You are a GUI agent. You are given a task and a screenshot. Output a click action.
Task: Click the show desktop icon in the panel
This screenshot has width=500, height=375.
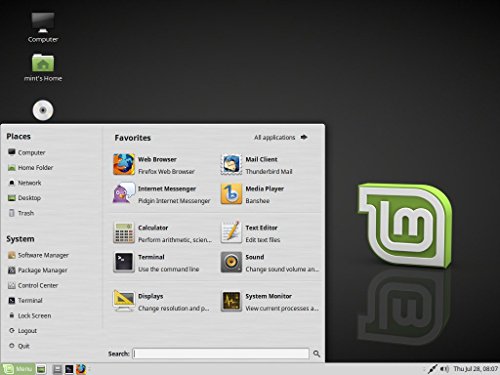41,369
